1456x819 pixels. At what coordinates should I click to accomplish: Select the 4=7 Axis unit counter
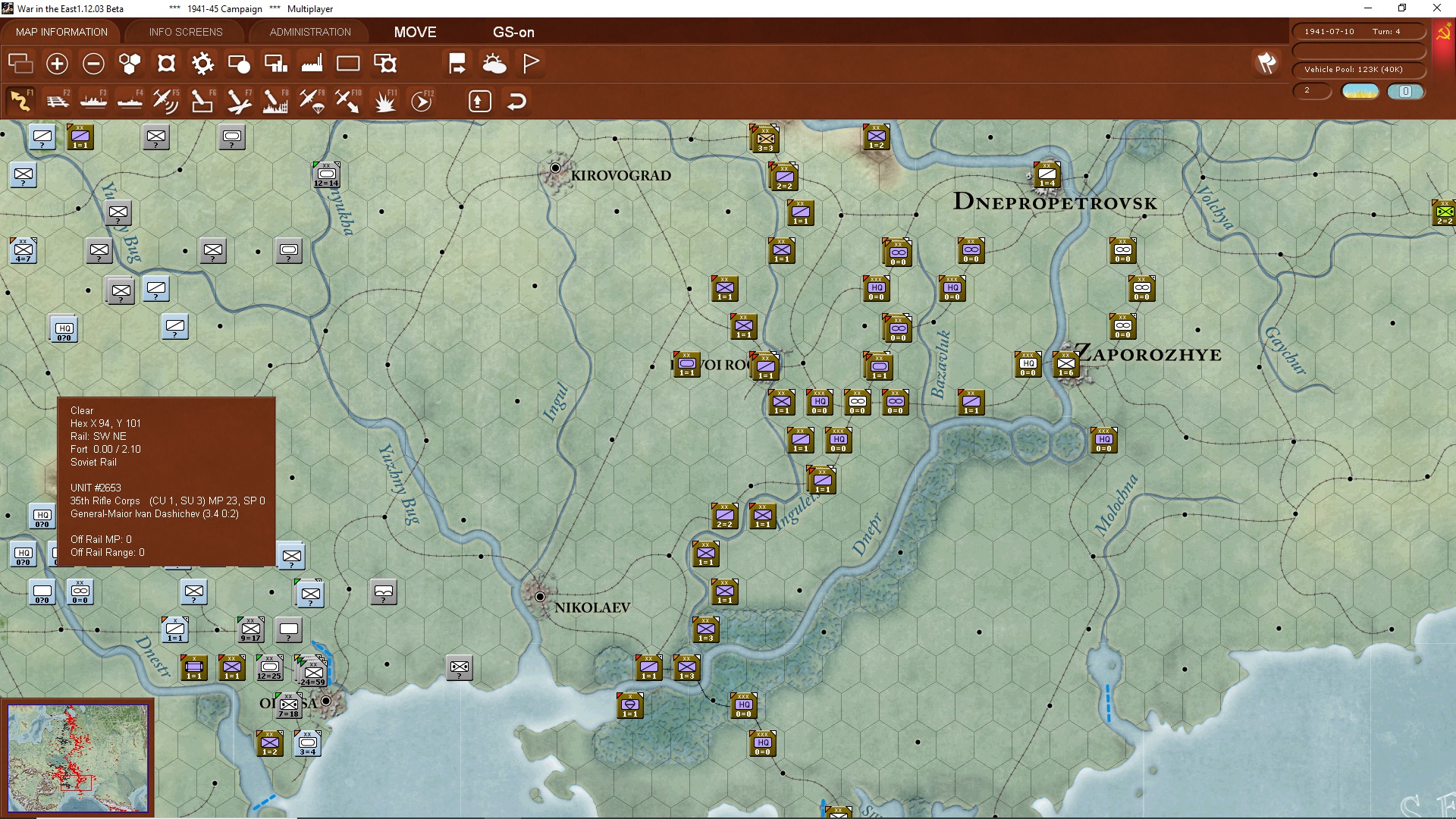[x=24, y=251]
